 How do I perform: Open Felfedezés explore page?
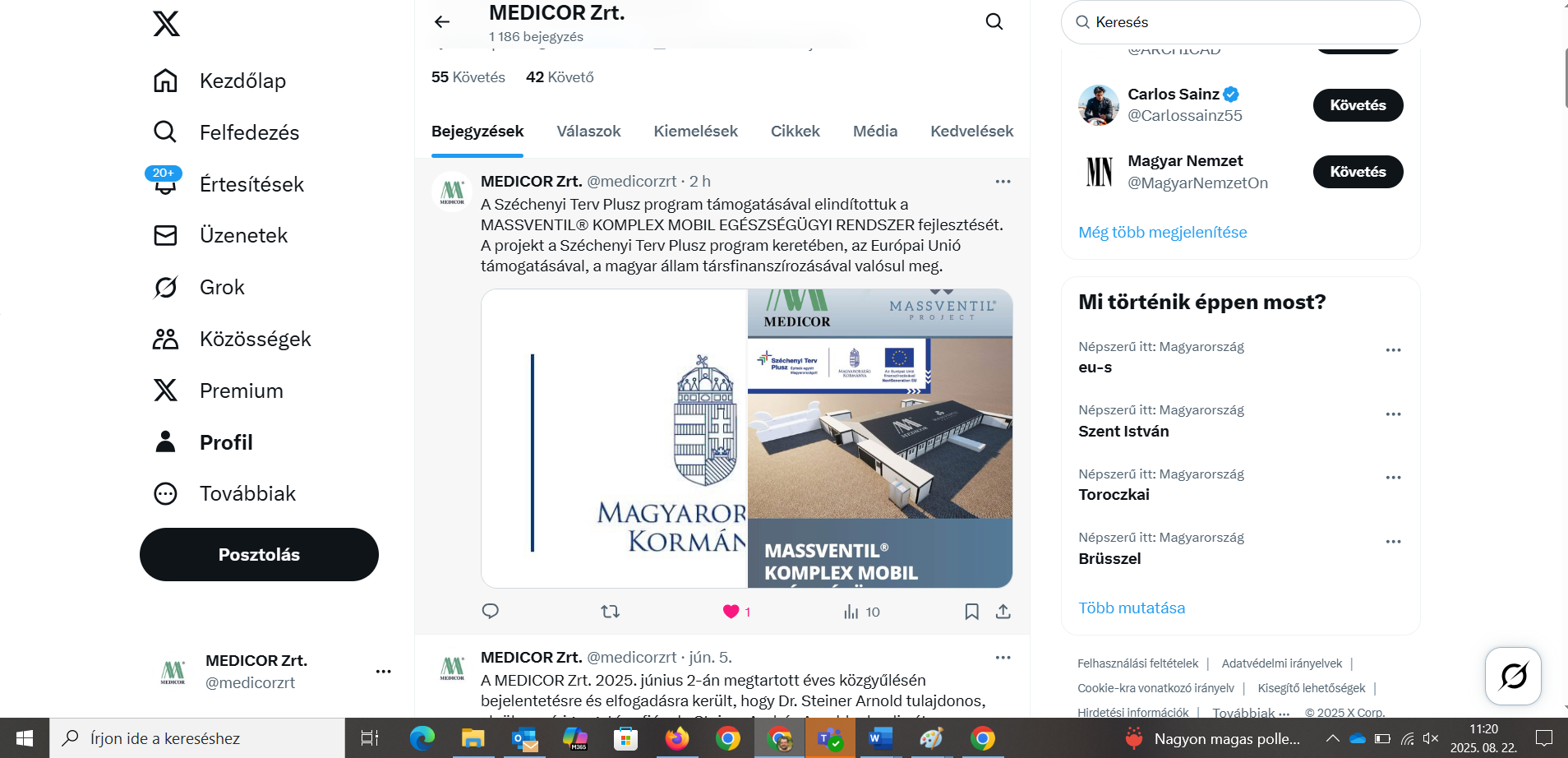tap(226, 132)
